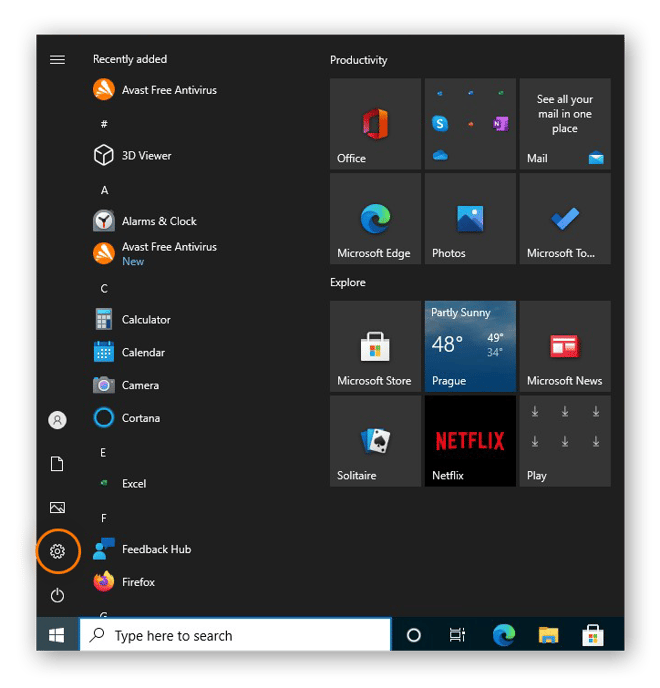The width and height of the screenshot is (660, 688).
Task: Open the Mail tile
Action: click(565, 124)
